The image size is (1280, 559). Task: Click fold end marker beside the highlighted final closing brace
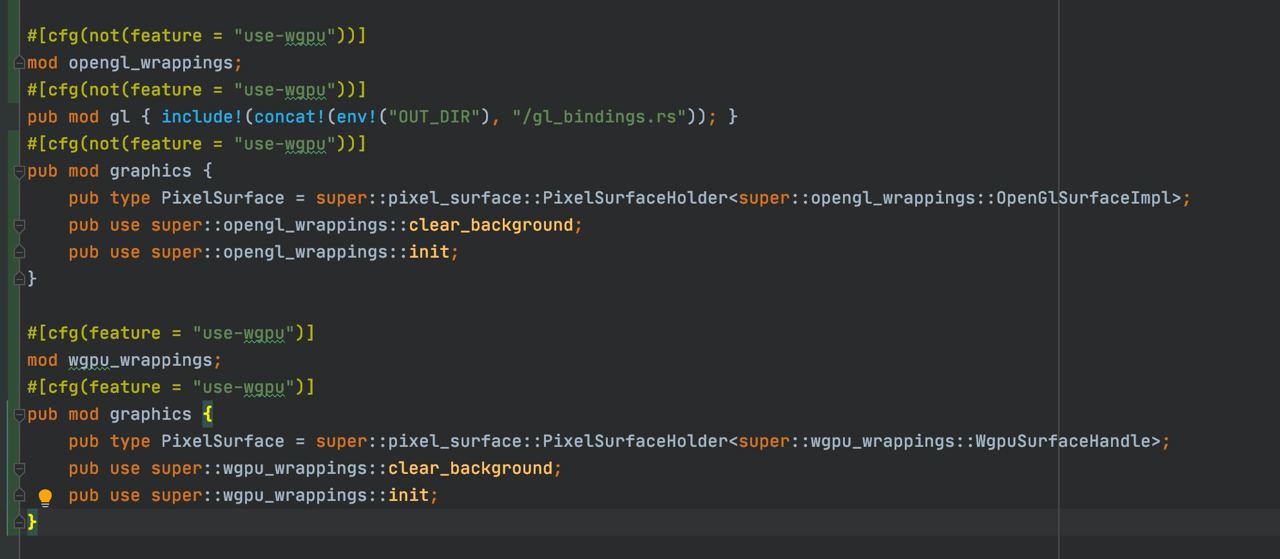tap(19, 522)
